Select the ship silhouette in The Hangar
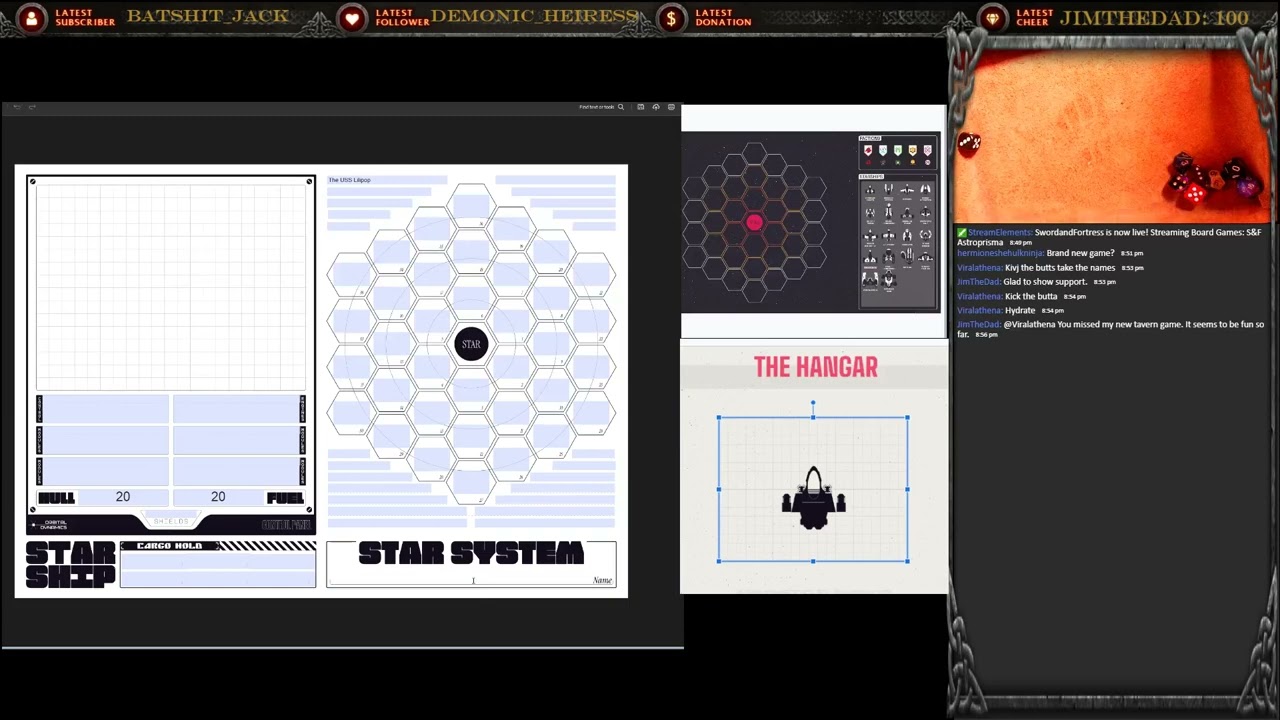The image size is (1280, 720). coord(813,498)
